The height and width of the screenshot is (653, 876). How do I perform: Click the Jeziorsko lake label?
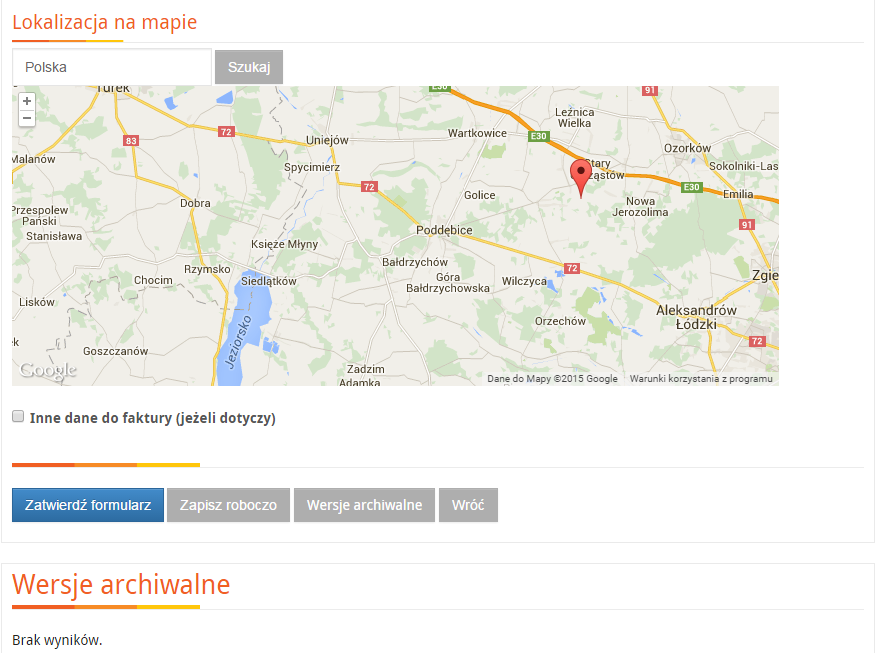click(239, 341)
